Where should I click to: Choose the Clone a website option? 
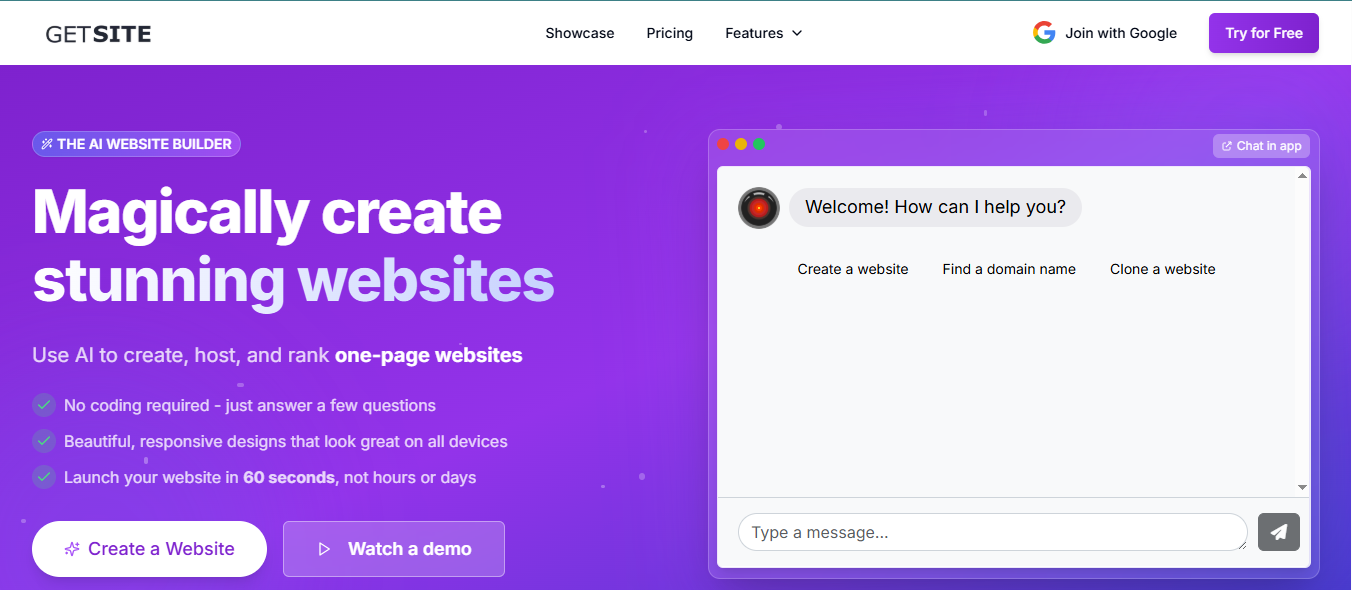click(x=1162, y=269)
